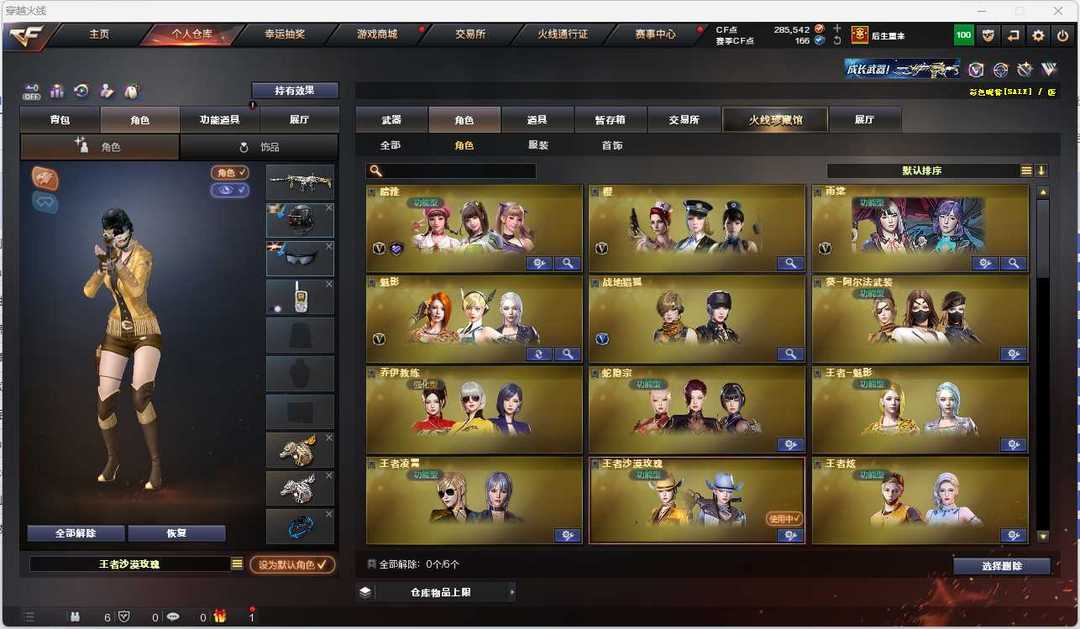Click the 选择删除 button
The width and height of the screenshot is (1080, 629).
pos(1001,566)
